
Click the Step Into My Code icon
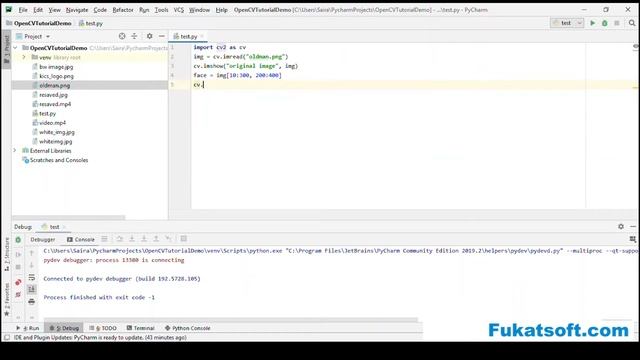click(x=144, y=239)
